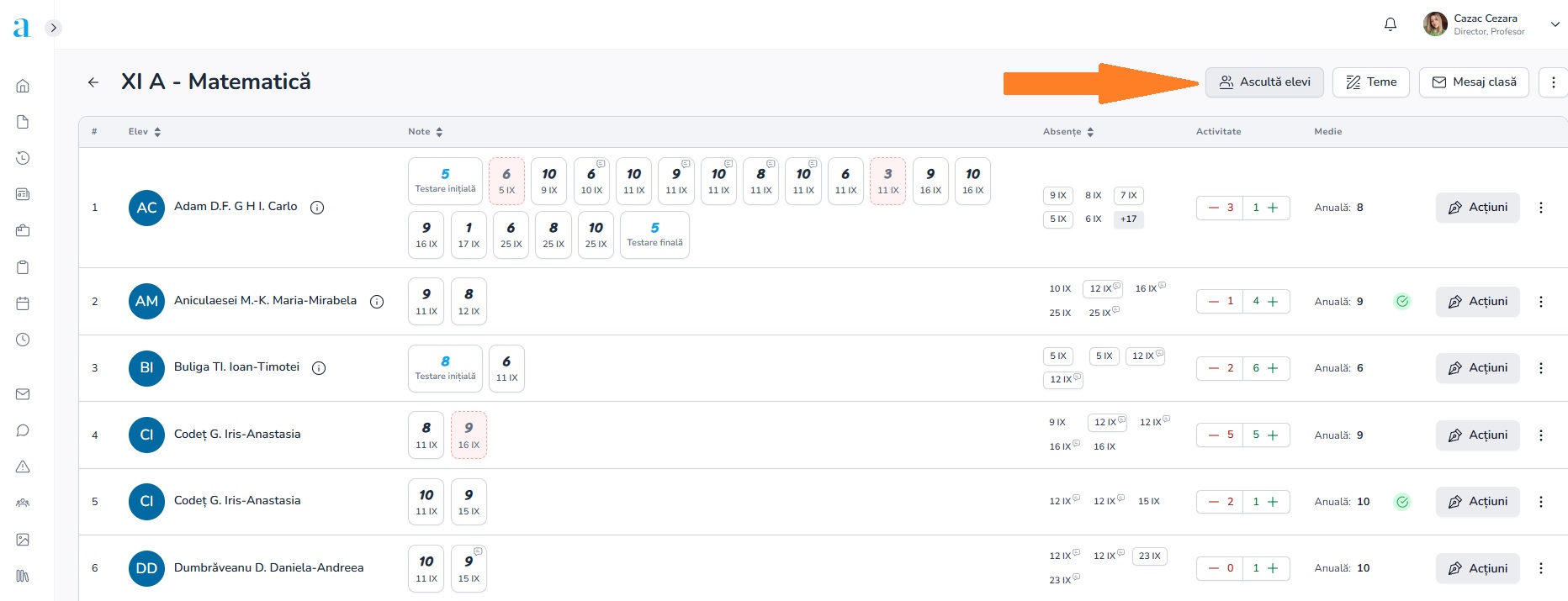Open the warning triangle icon in sidebar
This screenshot has height=601, width=1568.
[x=23, y=467]
